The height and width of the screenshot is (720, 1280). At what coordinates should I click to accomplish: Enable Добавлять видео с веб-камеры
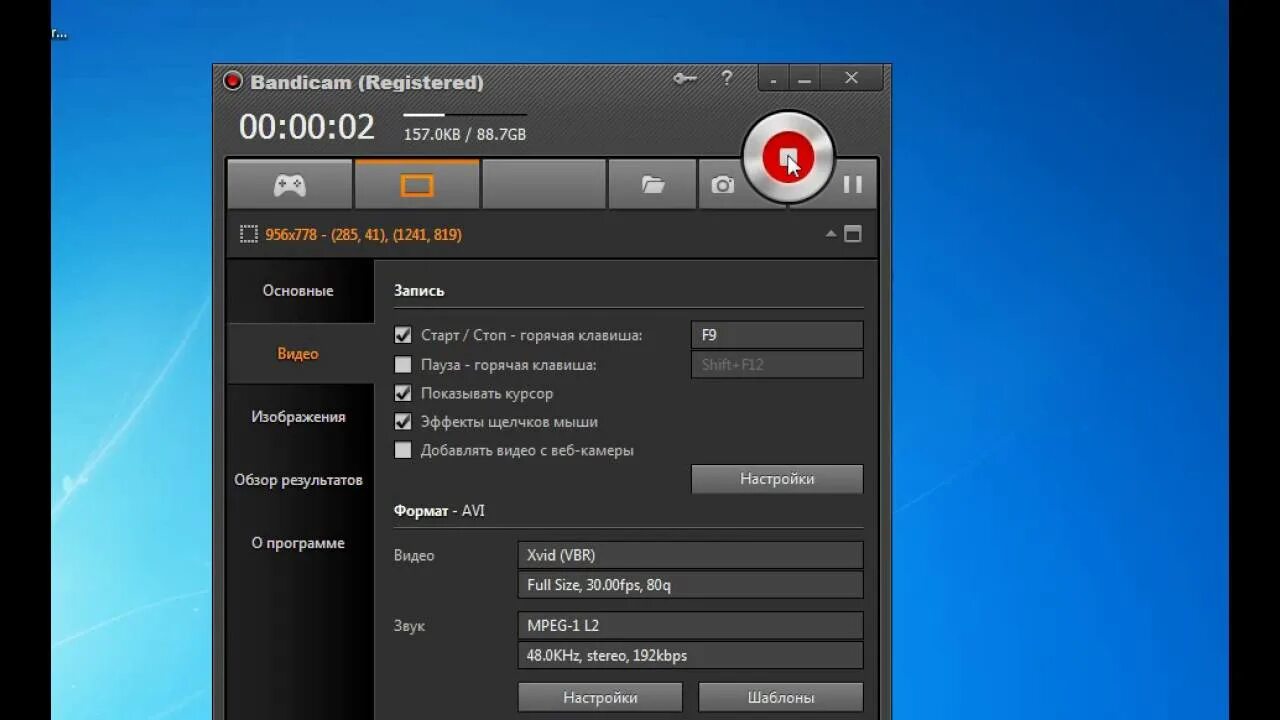pyautogui.click(x=403, y=450)
